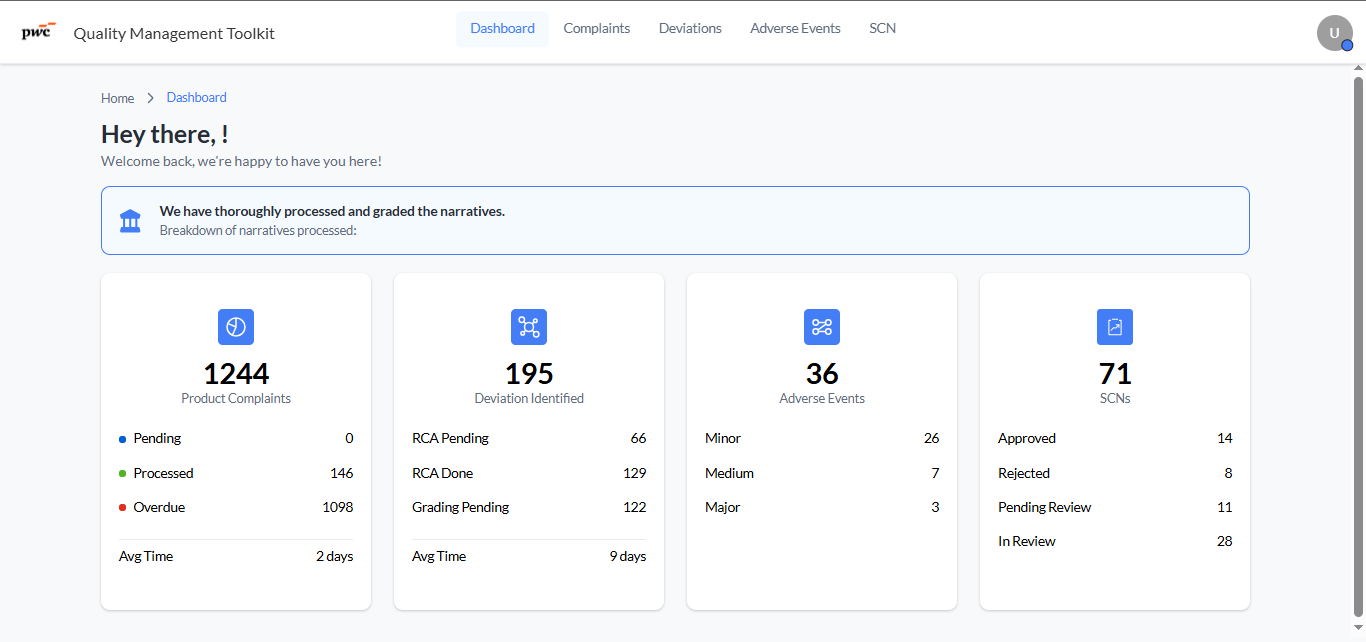Click the Home breadcrumb link
1366x642 pixels.
[x=117, y=98]
